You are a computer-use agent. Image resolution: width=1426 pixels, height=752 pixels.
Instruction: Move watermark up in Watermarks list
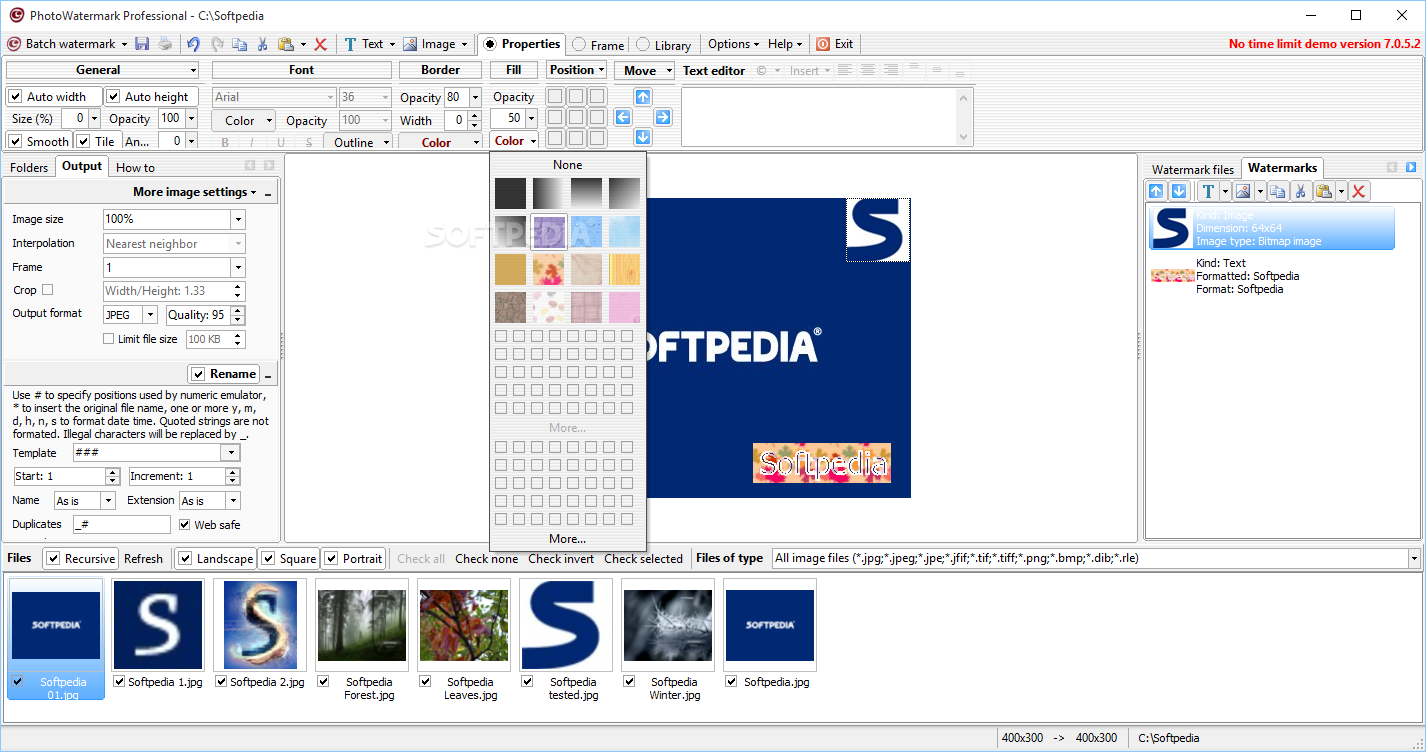pyautogui.click(x=1157, y=191)
